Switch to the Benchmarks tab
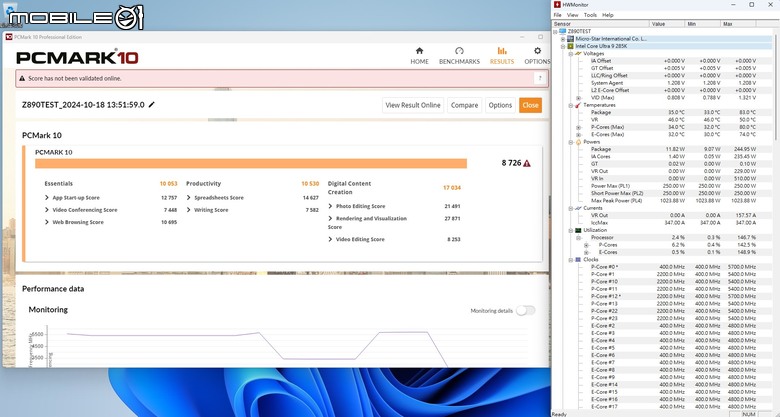This screenshot has width=780, height=417. [x=459, y=55]
